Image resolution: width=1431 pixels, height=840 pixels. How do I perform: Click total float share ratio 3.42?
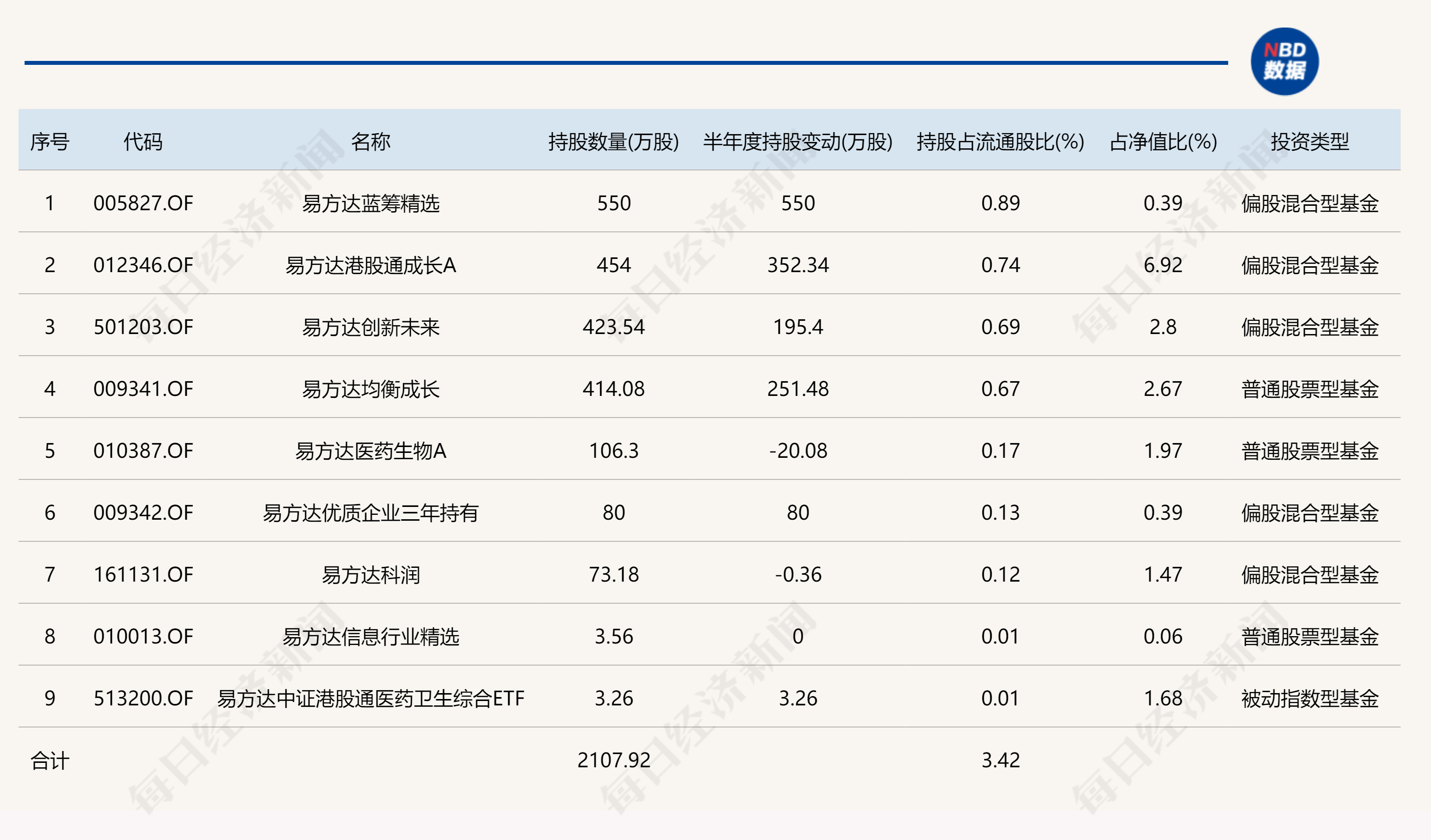[1001, 760]
